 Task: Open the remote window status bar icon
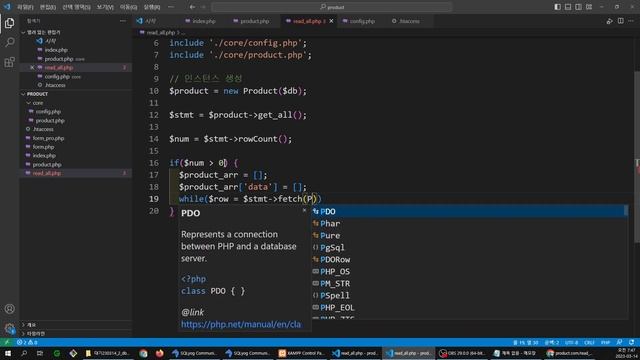(x=7, y=342)
